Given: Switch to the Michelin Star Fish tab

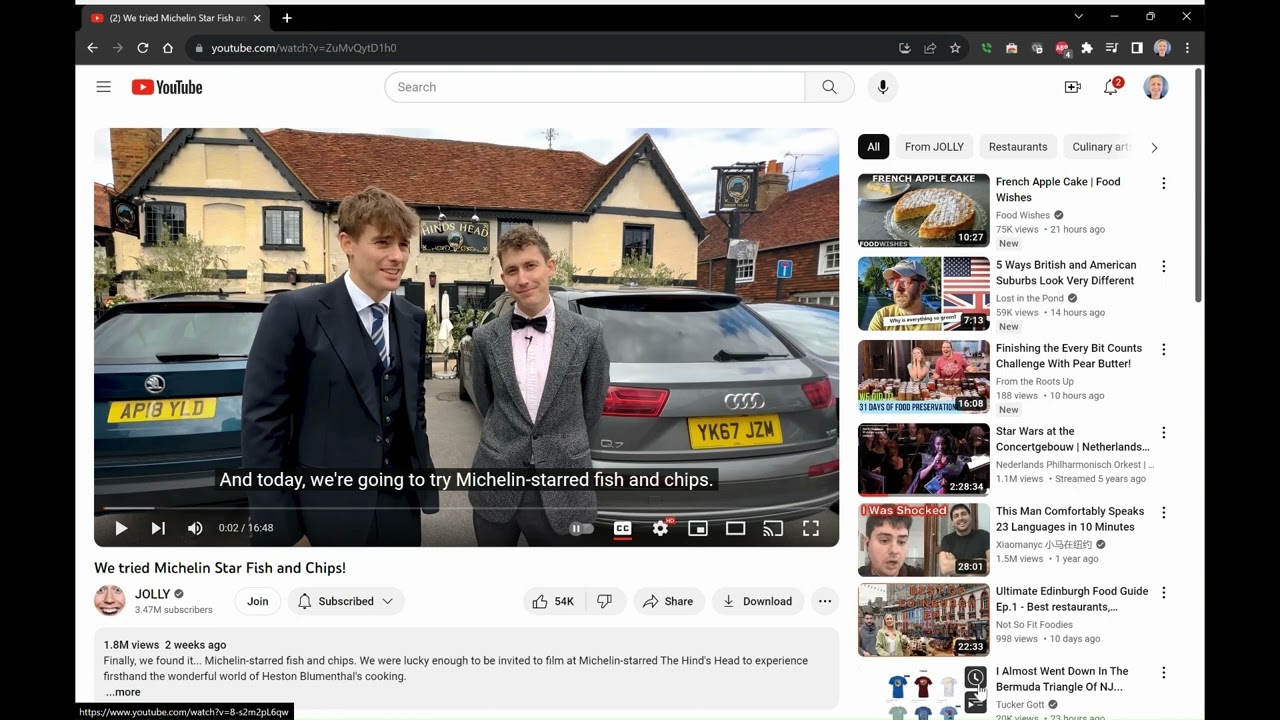Looking at the screenshot, I should click(x=177, y=18).
